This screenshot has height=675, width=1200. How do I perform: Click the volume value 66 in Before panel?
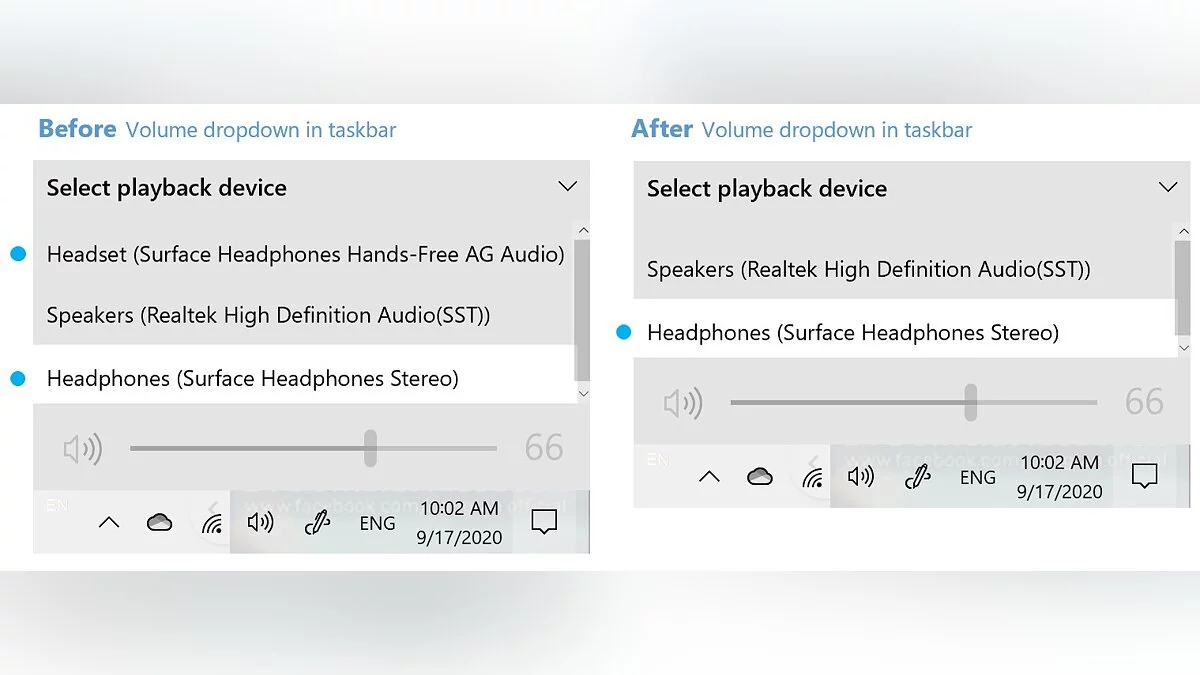coord(544,448)
